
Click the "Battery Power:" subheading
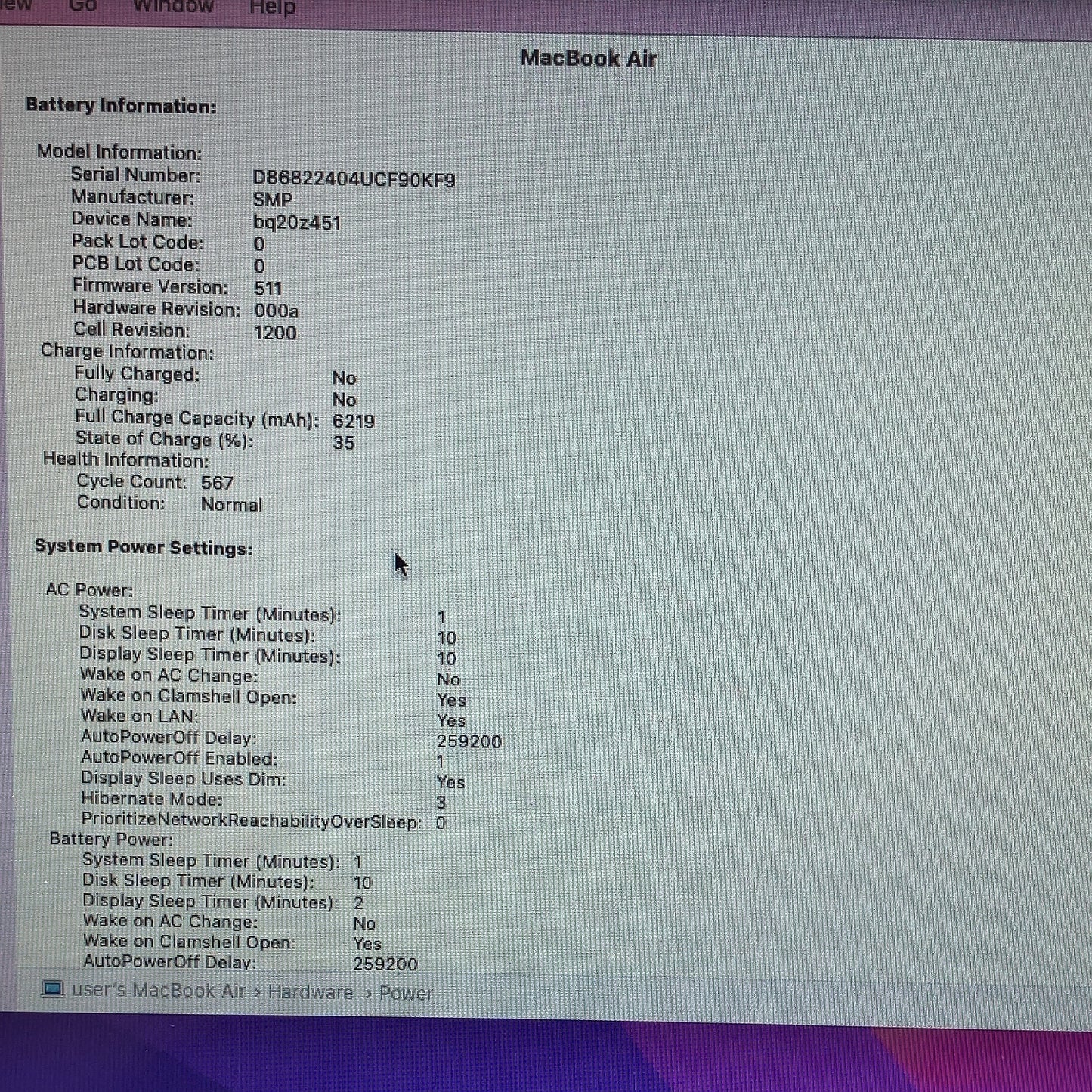111,839
